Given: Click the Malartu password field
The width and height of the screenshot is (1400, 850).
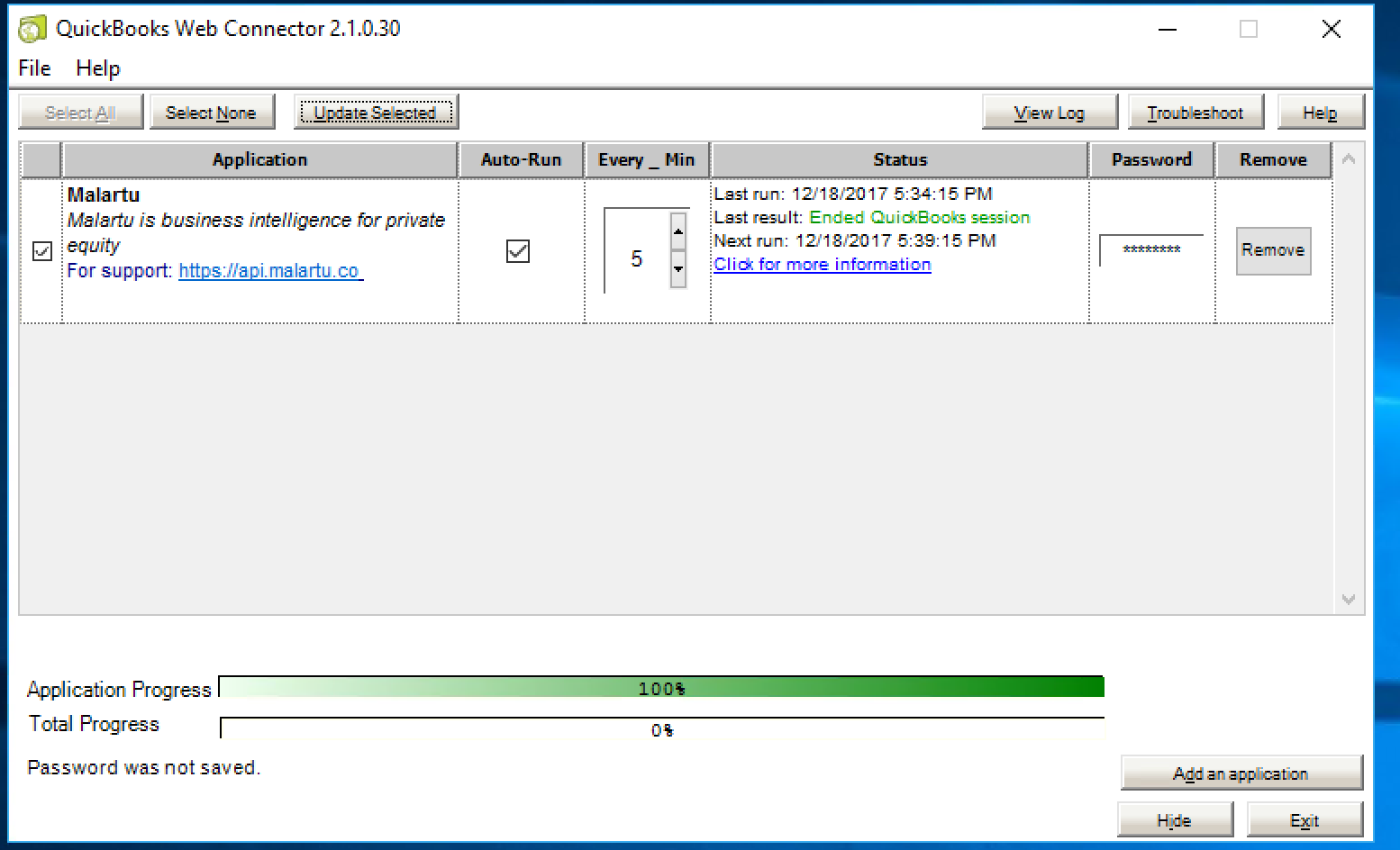Looking at the screenshot, I should tap(1151, 250).
